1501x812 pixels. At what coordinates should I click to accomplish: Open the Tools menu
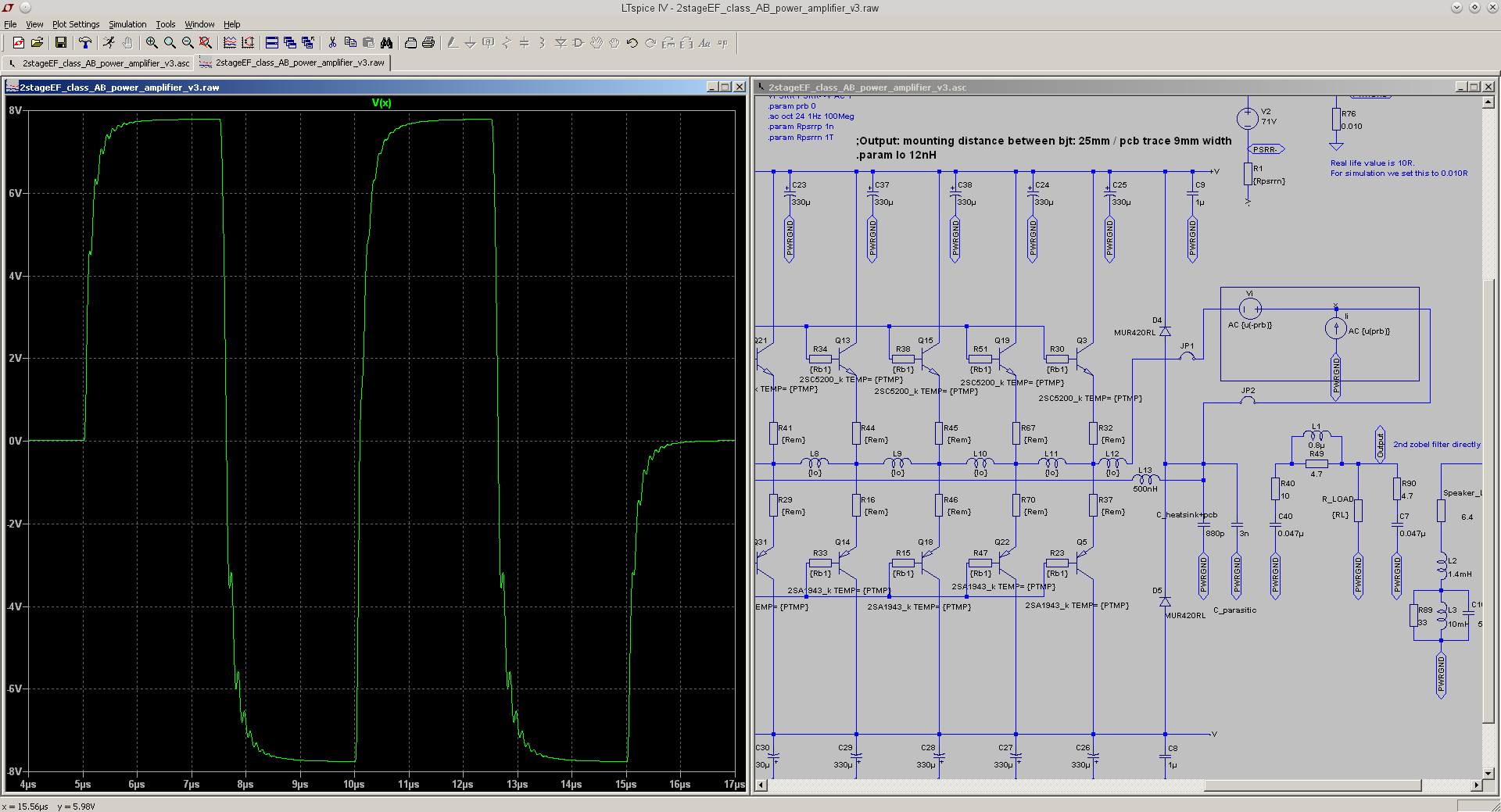point(165,24)
